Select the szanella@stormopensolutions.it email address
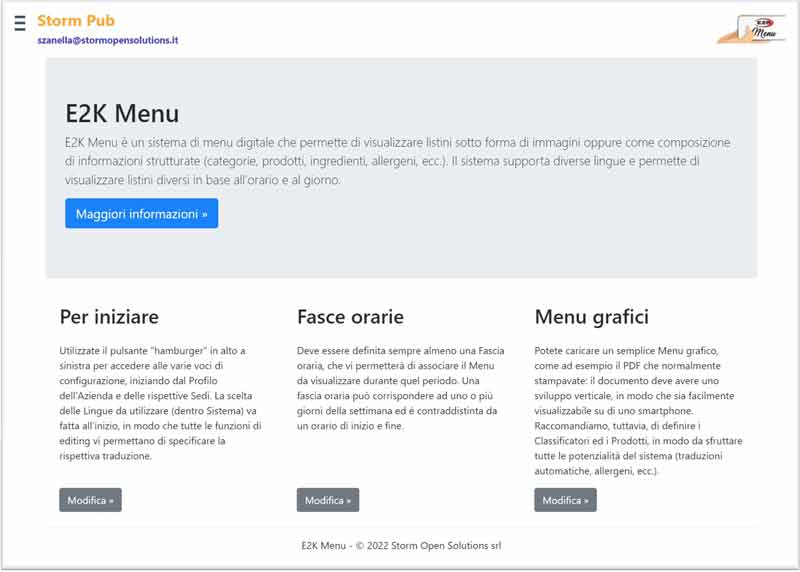 click(108, 40)
